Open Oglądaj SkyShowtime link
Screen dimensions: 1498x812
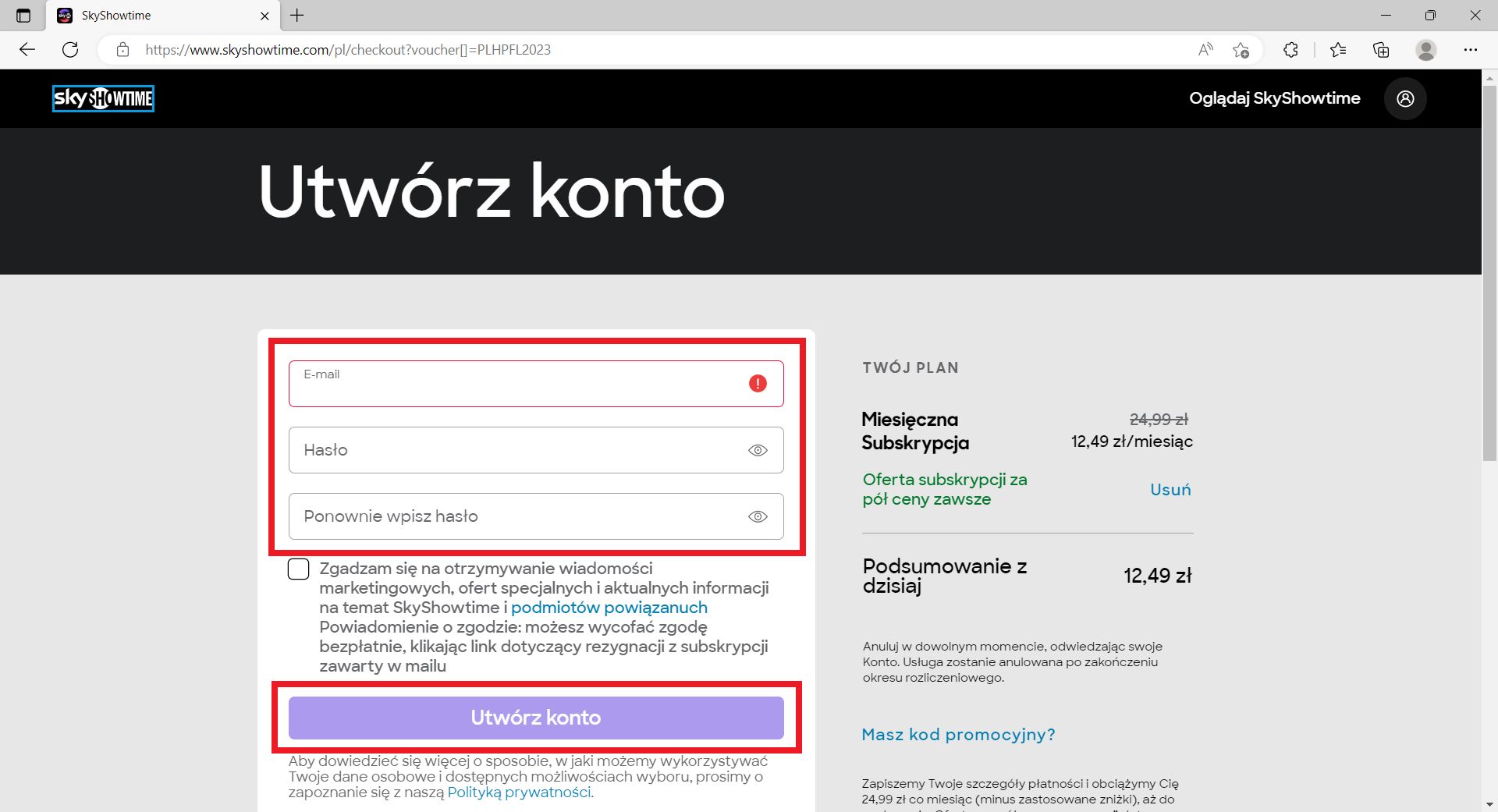(1275, 98)
